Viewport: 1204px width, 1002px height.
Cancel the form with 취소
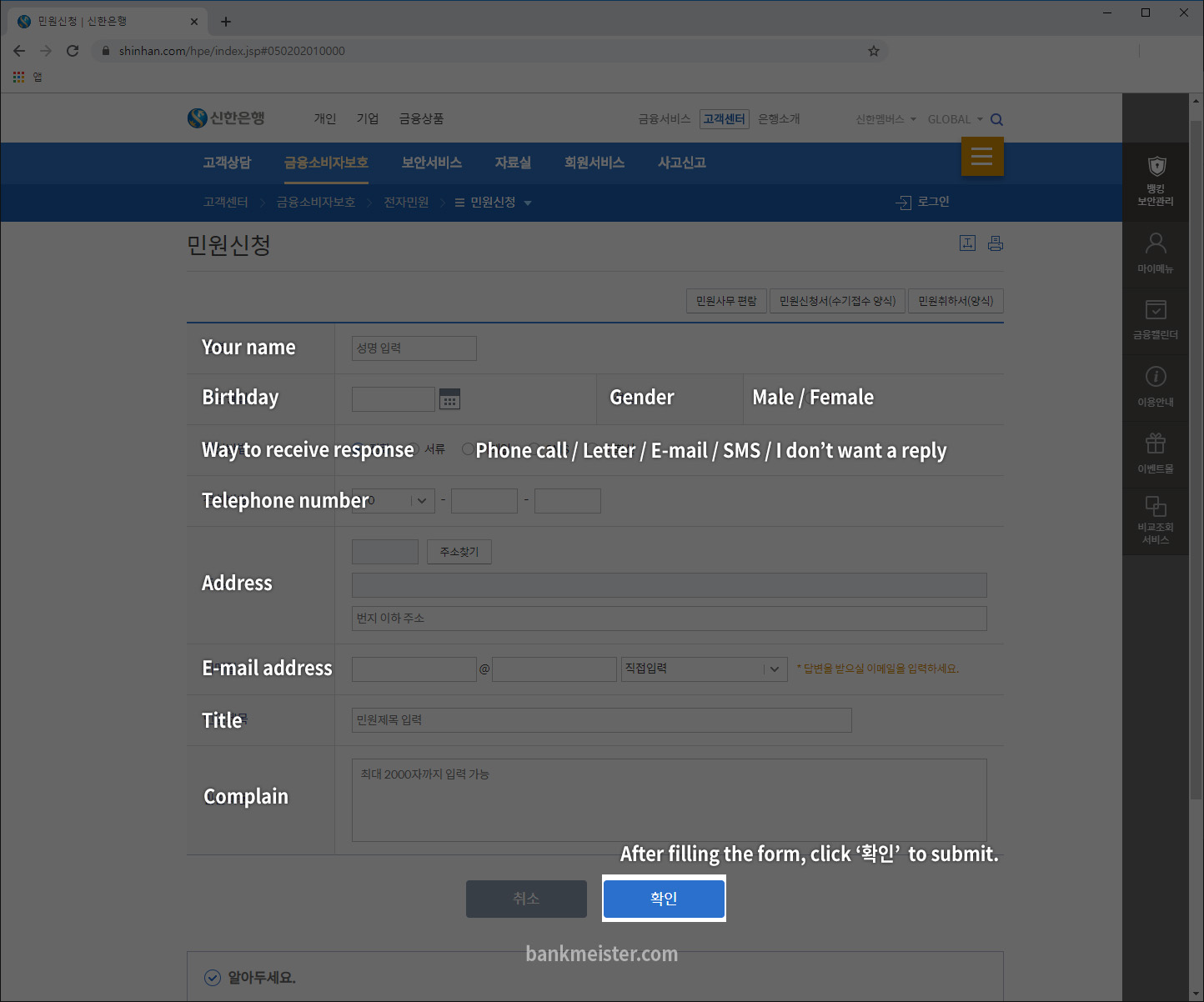526,899
